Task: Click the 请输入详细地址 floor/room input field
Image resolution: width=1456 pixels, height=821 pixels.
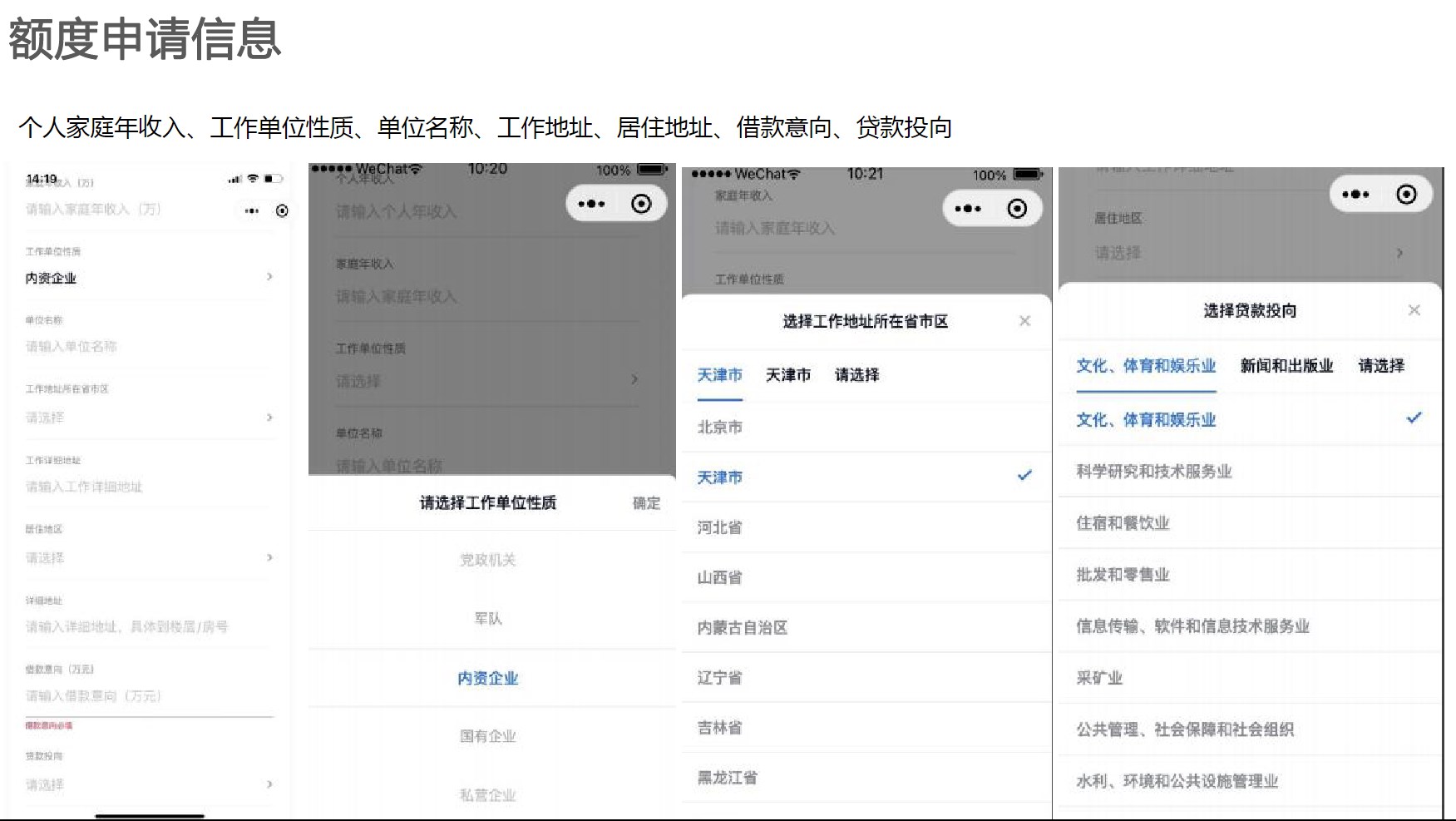Action: (150, 626)
